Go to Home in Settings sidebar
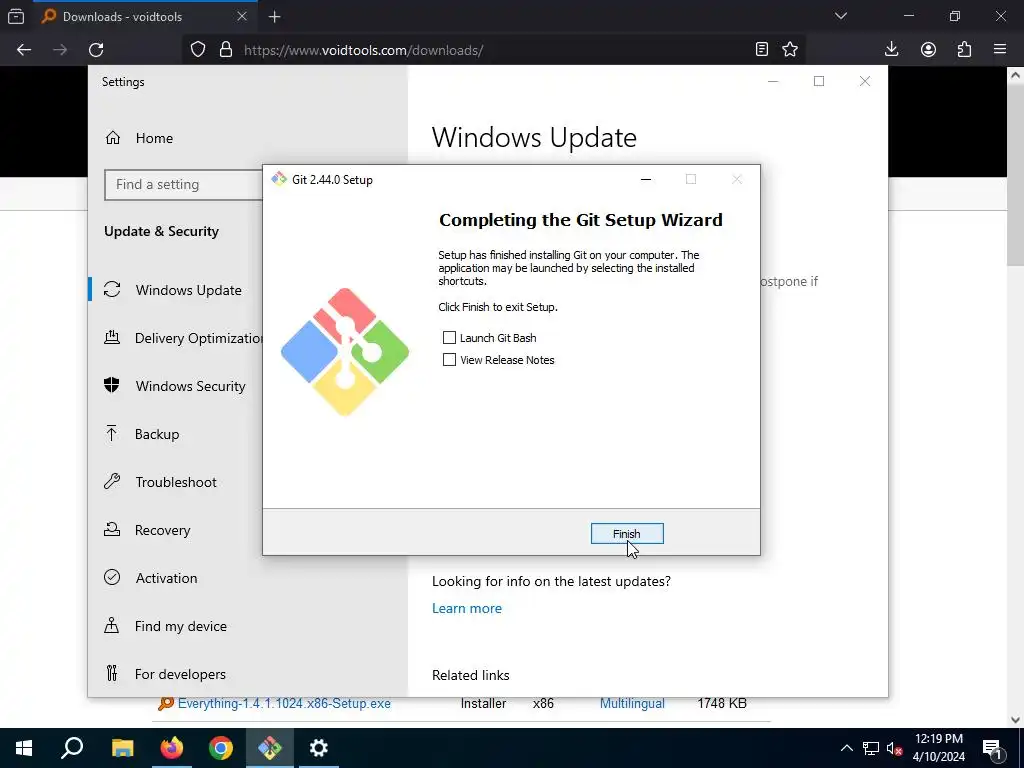Screen dimensions: 1024x768 click(x=154, y=138)
